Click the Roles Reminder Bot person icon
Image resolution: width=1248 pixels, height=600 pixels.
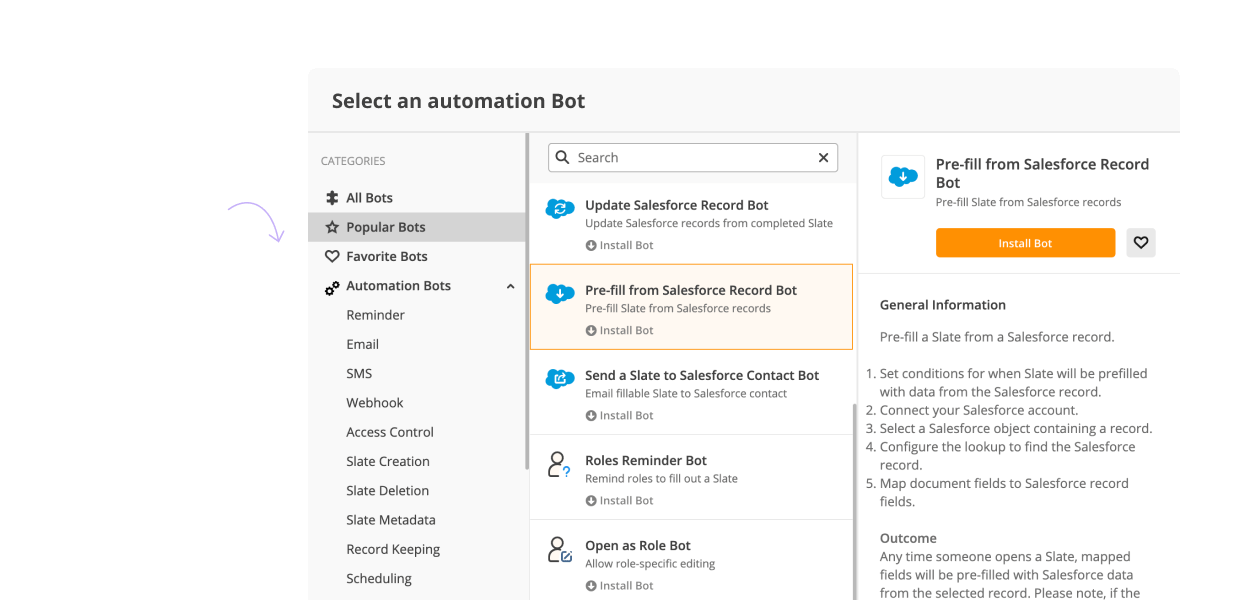(x=559, y=464)
